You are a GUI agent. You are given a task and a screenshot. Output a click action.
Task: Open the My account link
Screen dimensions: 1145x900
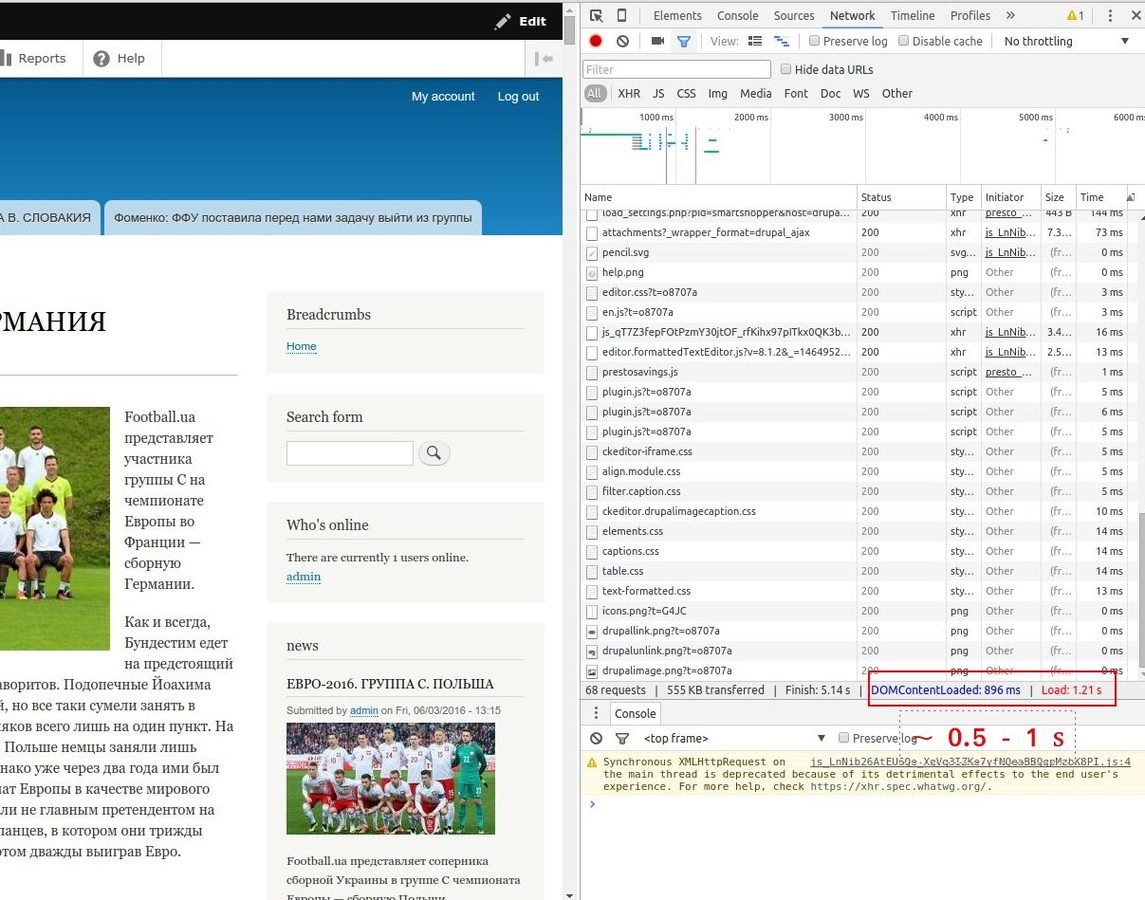coord(443,96)
